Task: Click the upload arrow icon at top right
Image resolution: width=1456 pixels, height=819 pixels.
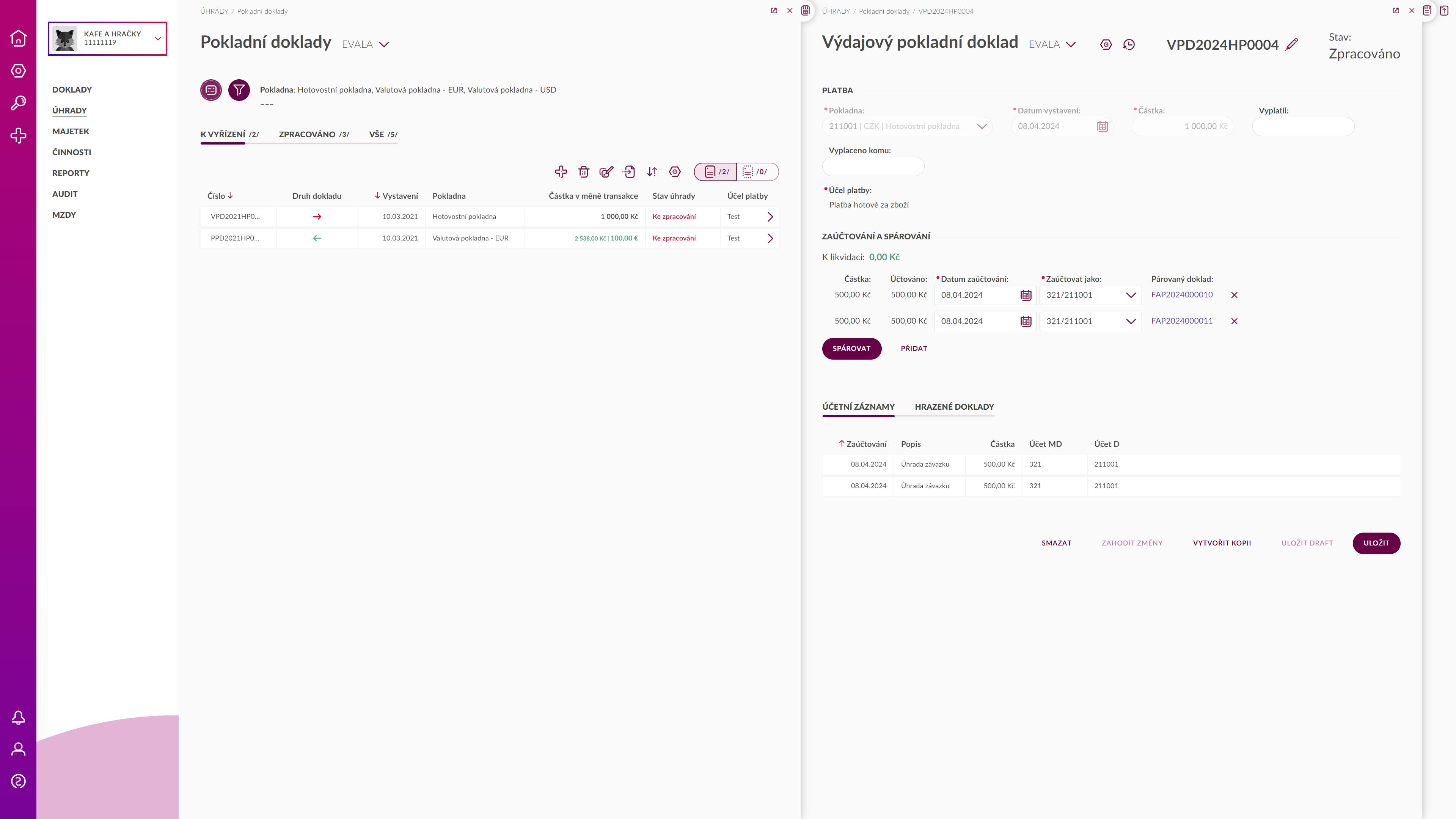Action: click(1444, 10)
